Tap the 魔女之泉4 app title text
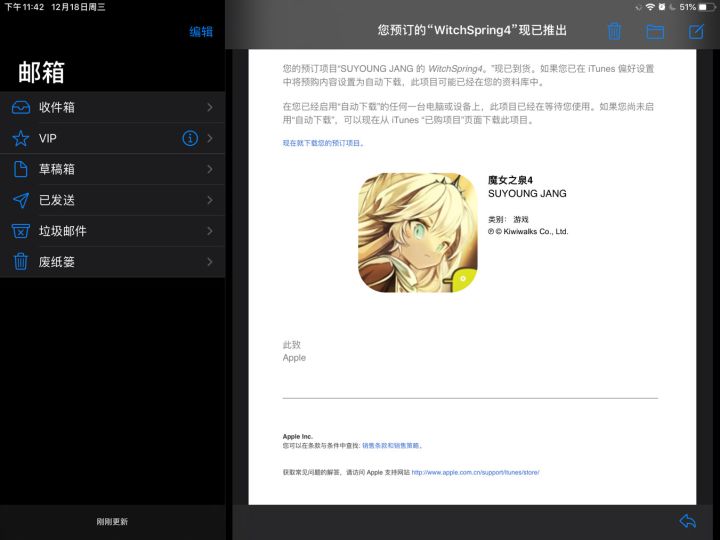The width and height of the screenshot is (720, 540). point(510,180)
